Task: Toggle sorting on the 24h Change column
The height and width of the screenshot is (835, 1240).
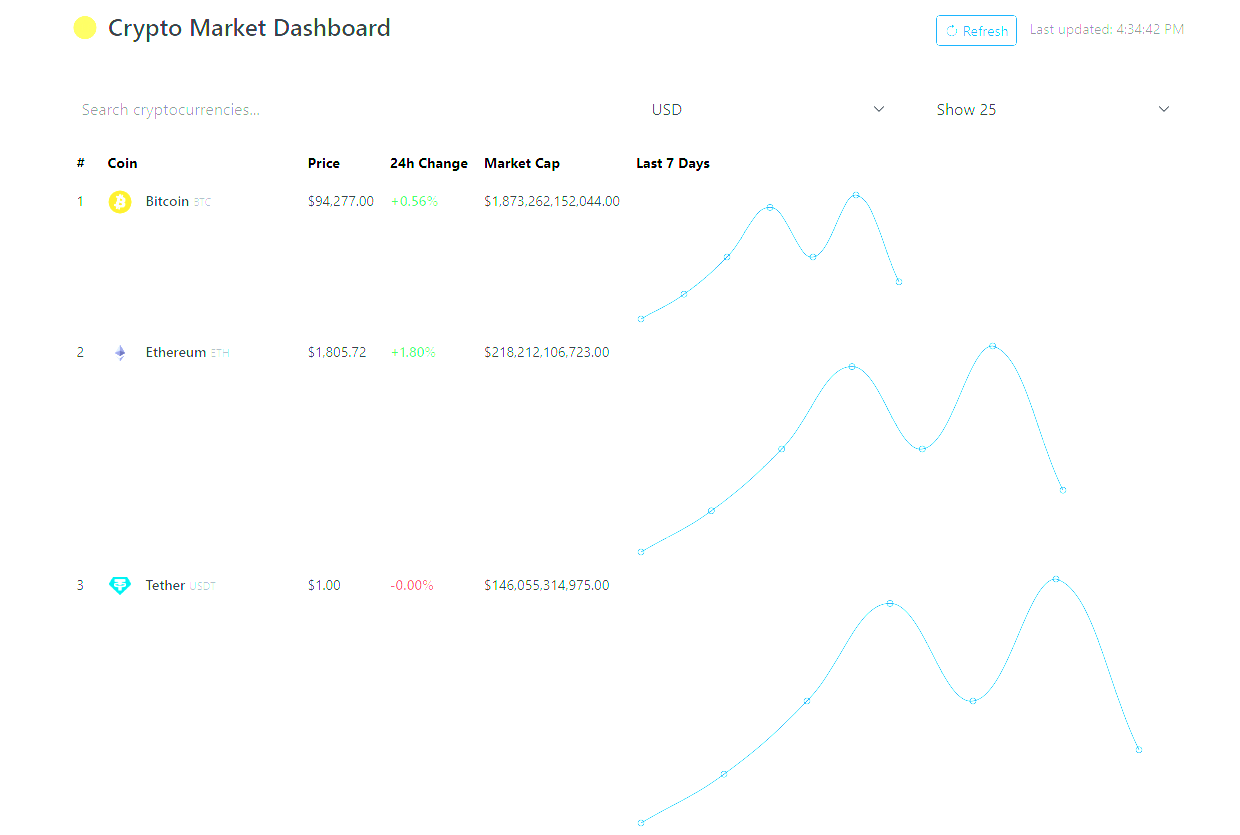Action: point(429,163)
